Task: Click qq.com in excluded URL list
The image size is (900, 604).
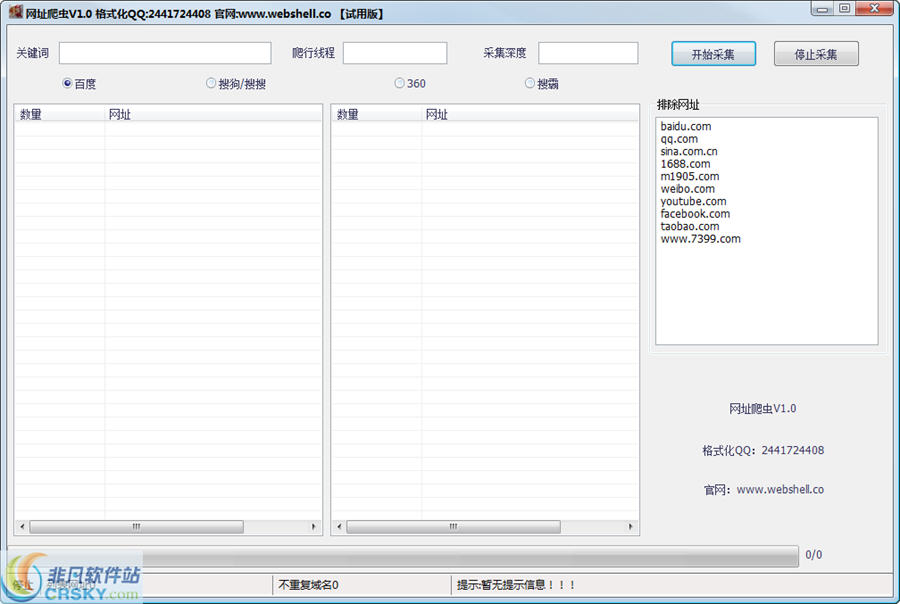Action: coord(679,139)
